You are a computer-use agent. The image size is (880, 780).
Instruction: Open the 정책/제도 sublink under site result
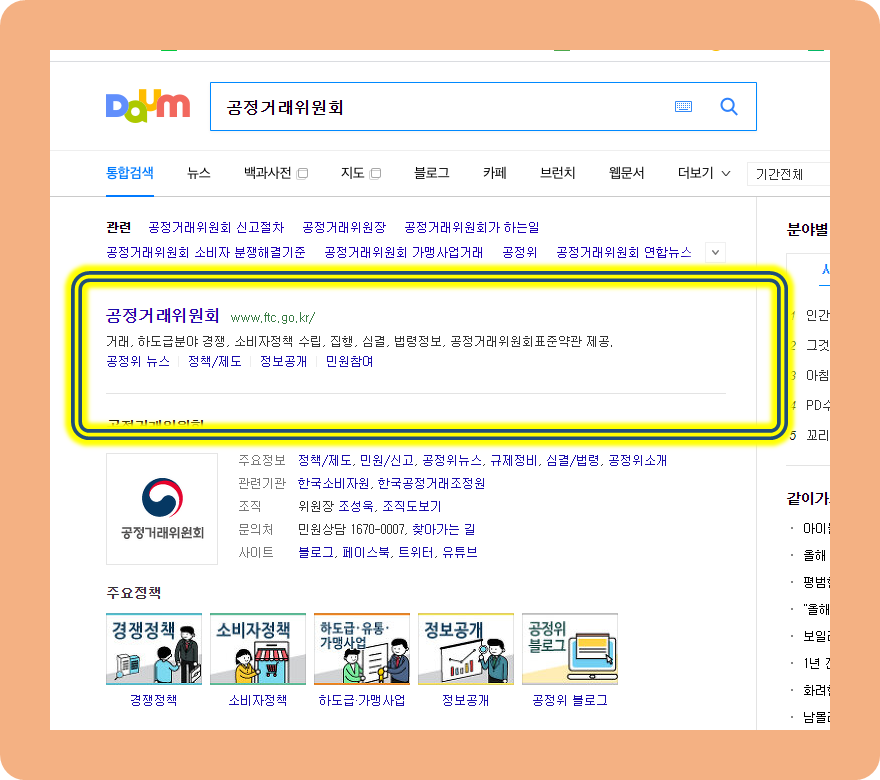point(214,361)
